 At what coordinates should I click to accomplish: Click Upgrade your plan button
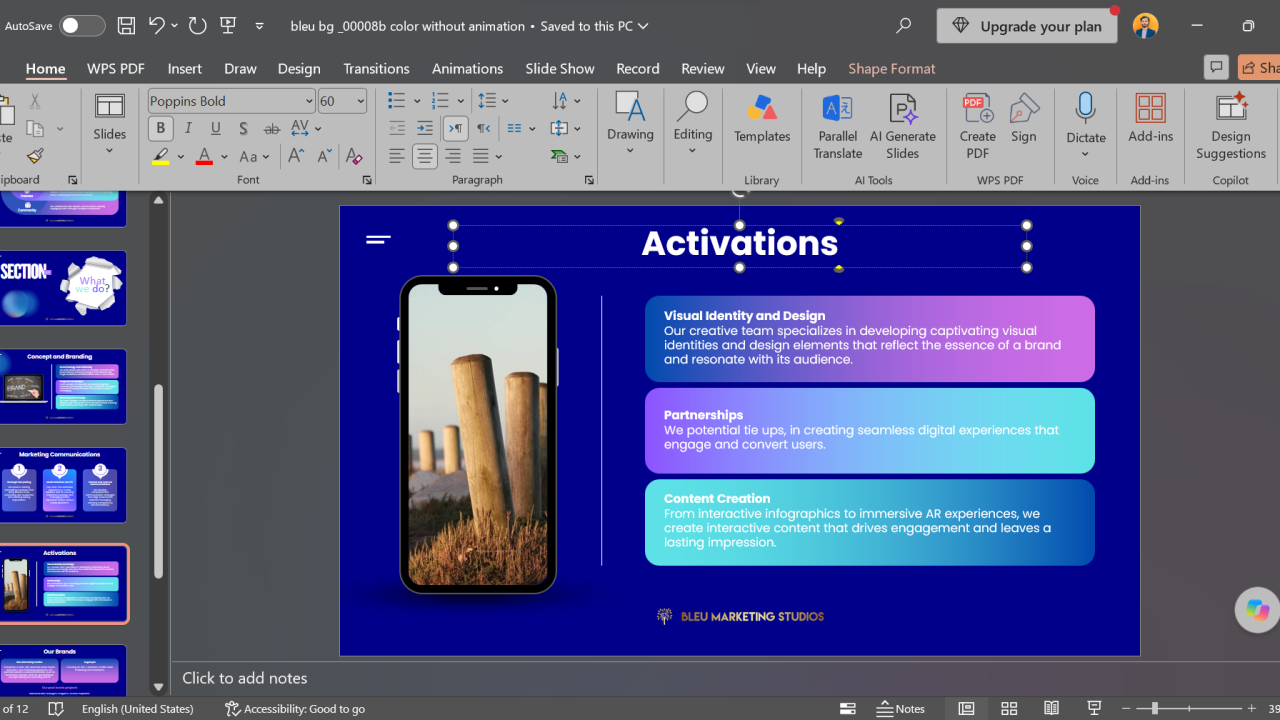(1027, 26)
